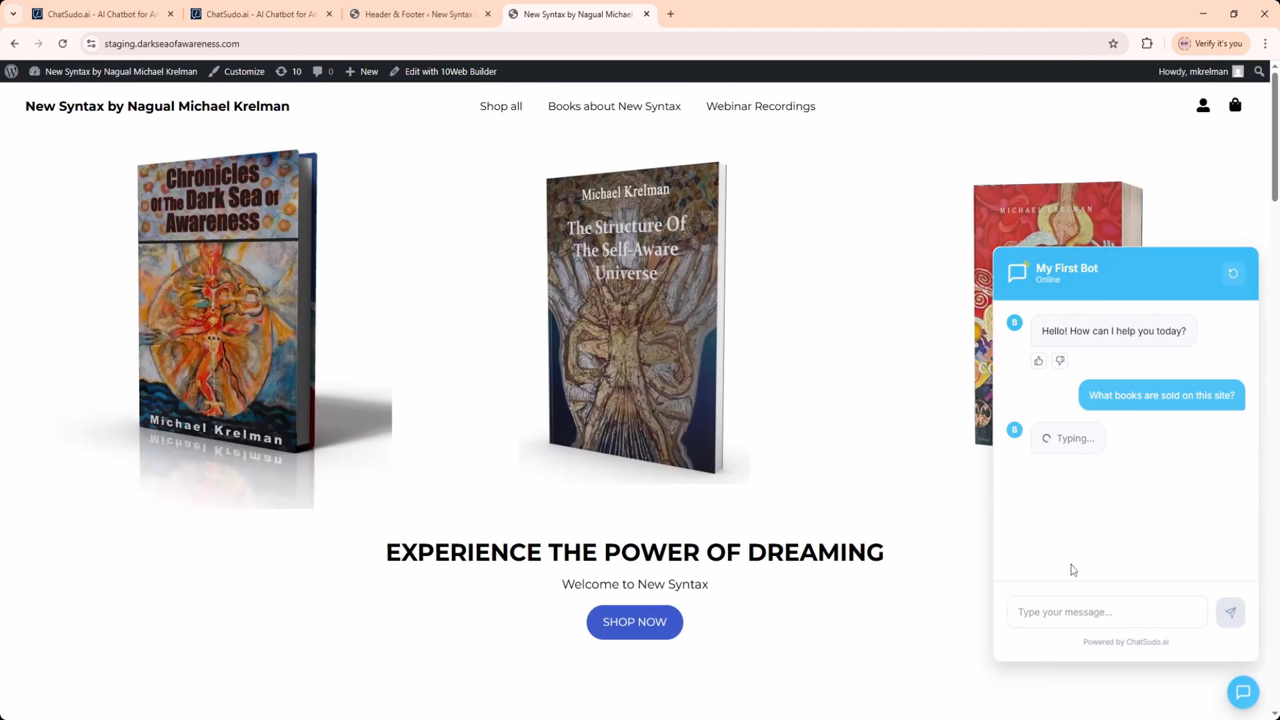Screen dimensions: 1280x720
Task: Click the Chronicles of the Dark Sea book cover
Action: [227, 302]
